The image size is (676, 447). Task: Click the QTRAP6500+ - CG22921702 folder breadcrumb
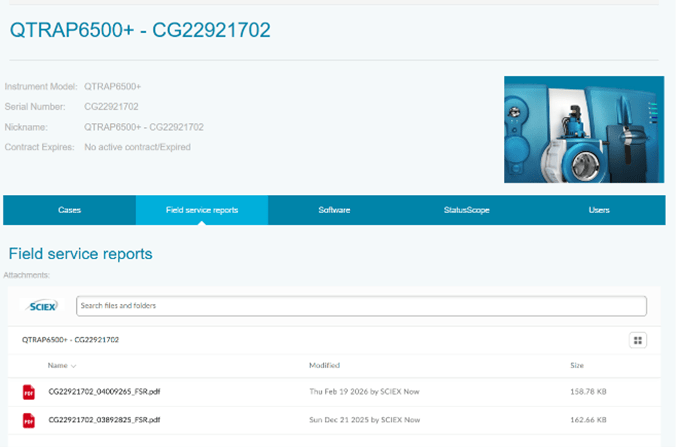coord(70,340)
